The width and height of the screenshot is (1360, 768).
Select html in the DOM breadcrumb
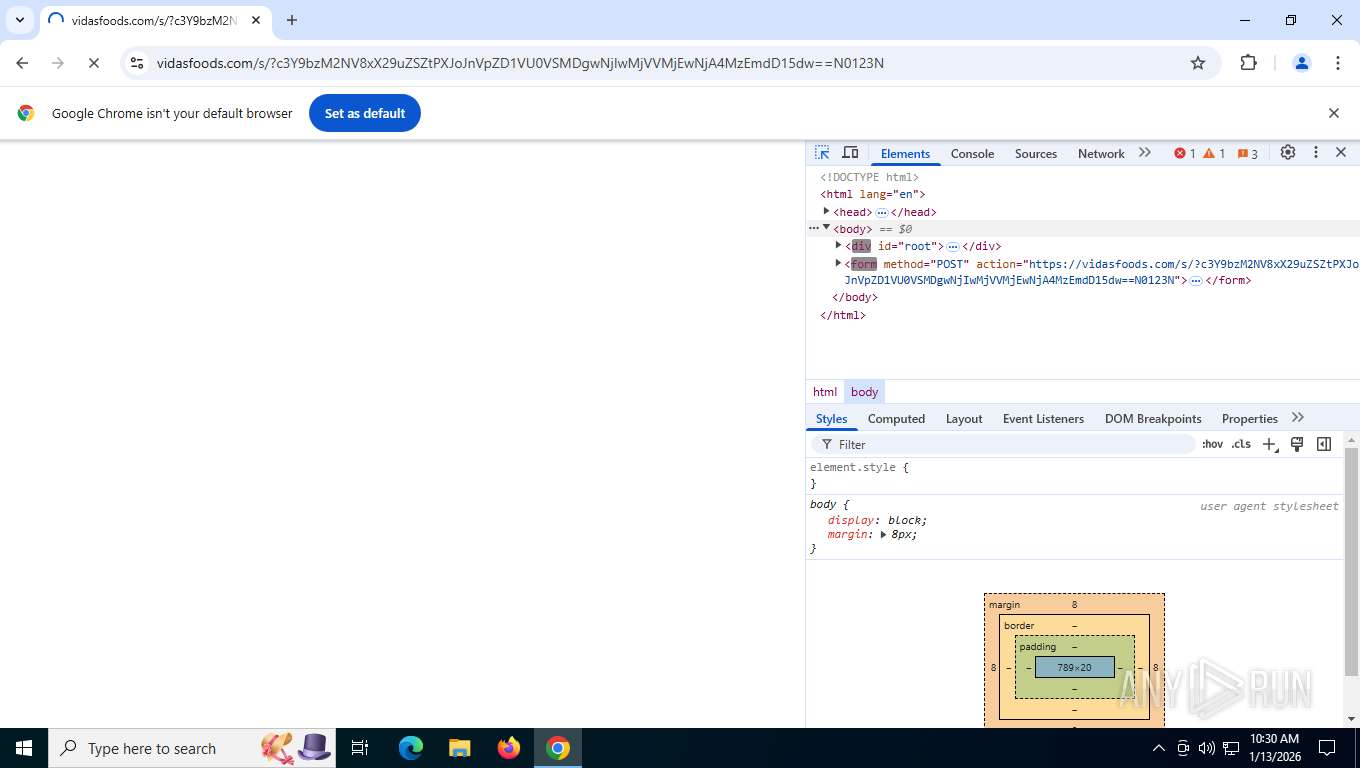825,392
